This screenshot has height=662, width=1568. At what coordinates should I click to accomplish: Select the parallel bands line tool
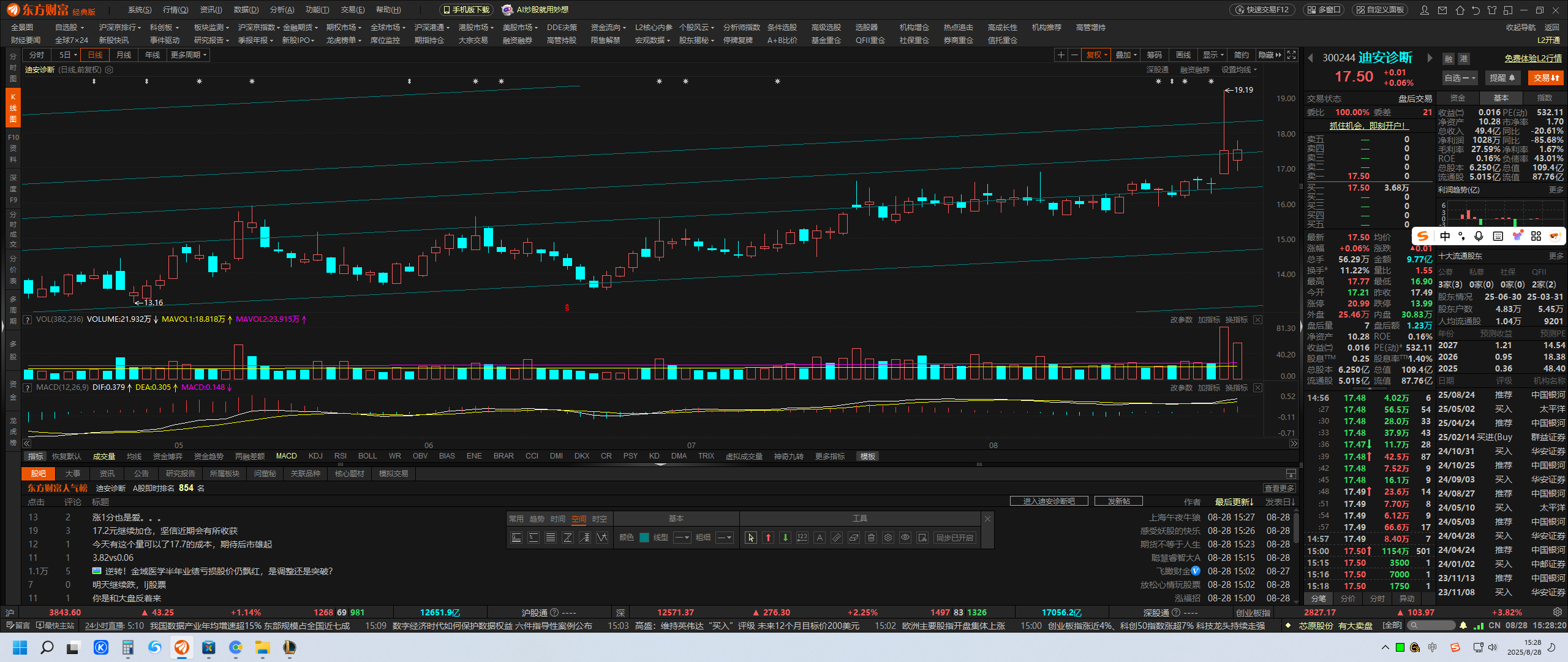click(551, 538)
